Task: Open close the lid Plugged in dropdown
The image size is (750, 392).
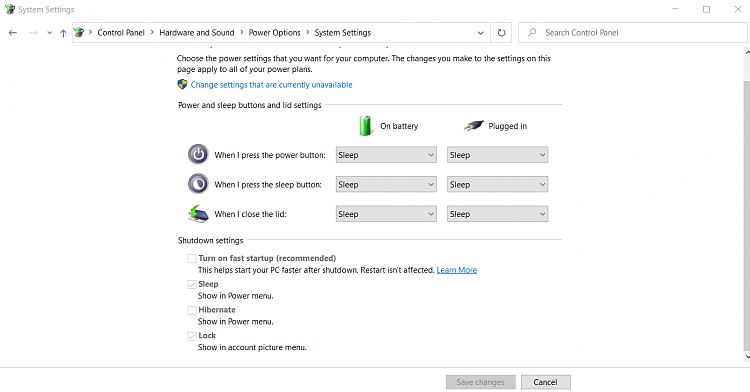Action: 497,214
